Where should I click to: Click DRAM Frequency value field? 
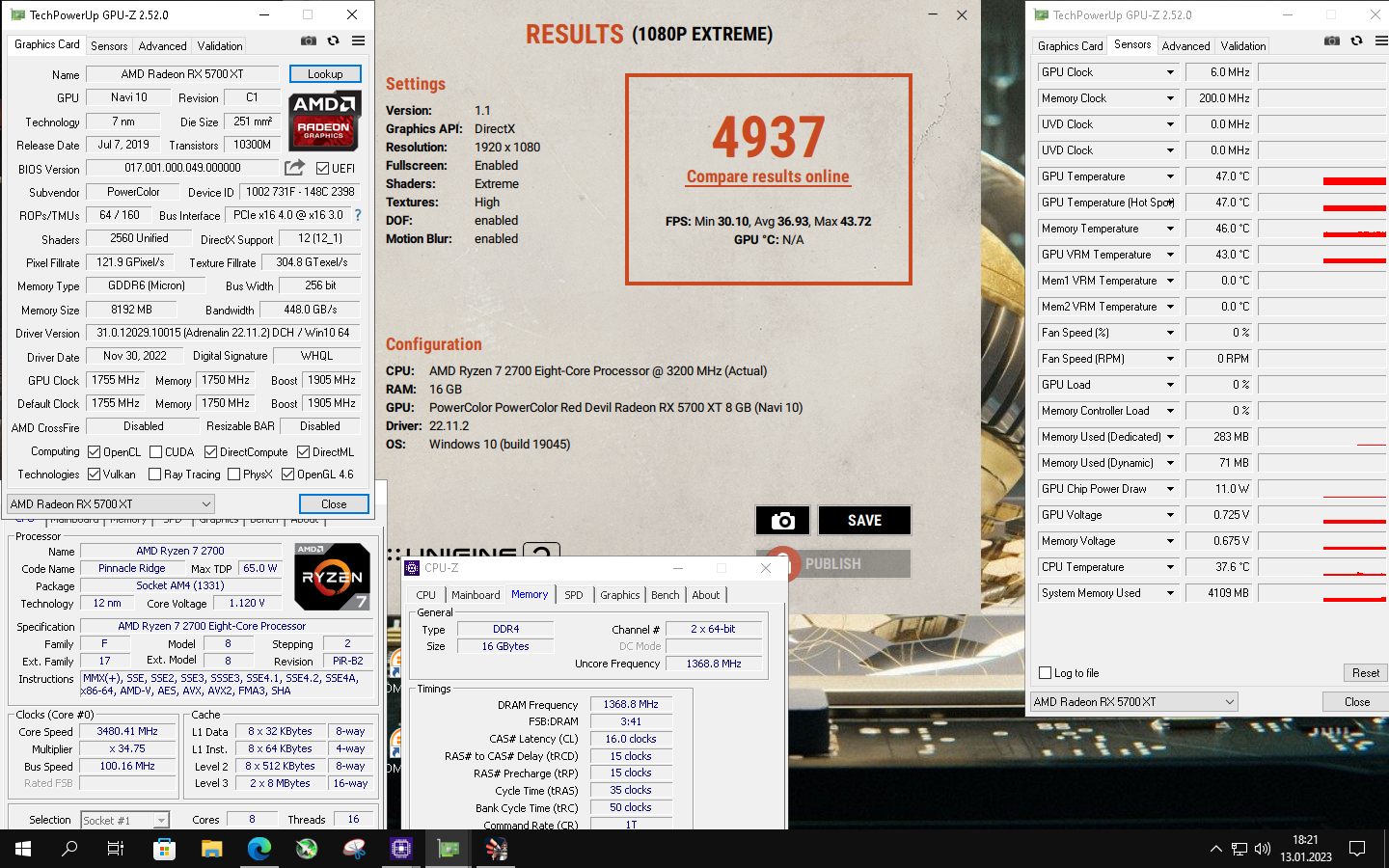[631, 705]
